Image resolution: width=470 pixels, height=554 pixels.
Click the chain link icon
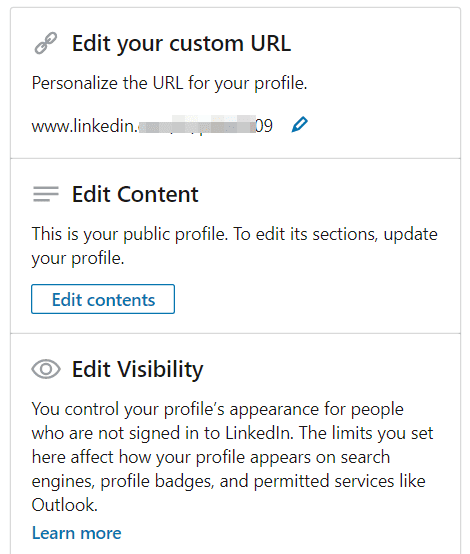[46, 43]
